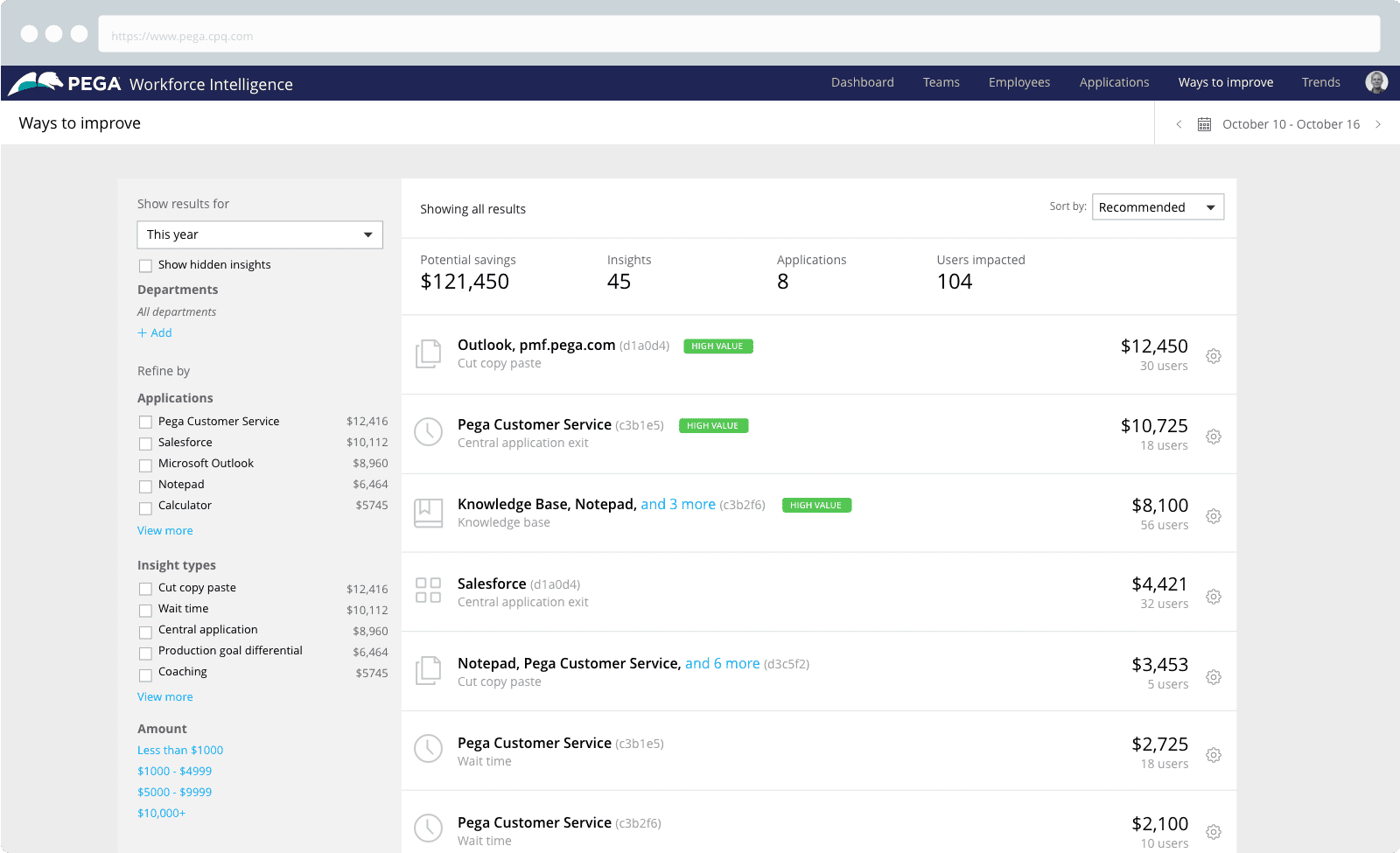
Task: Check Production goal differential insight type
Action: point(145,652)
